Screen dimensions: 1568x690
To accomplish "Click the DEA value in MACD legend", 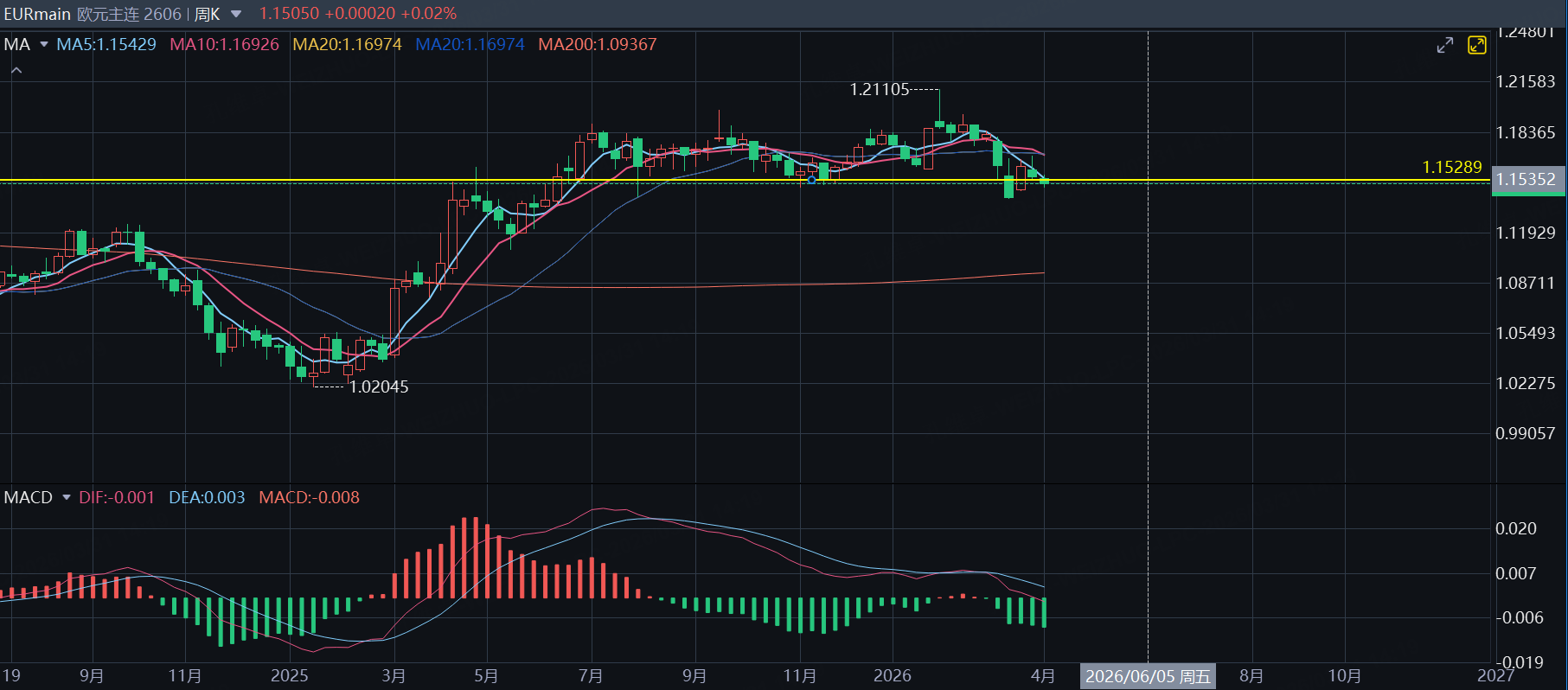I will 207,497.
